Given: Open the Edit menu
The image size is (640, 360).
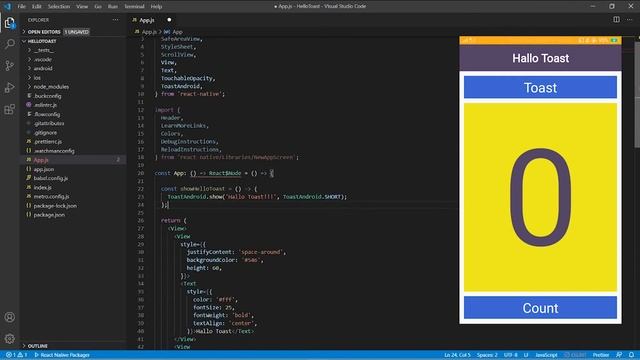Looking at the screenshot, I should point(37,7).
